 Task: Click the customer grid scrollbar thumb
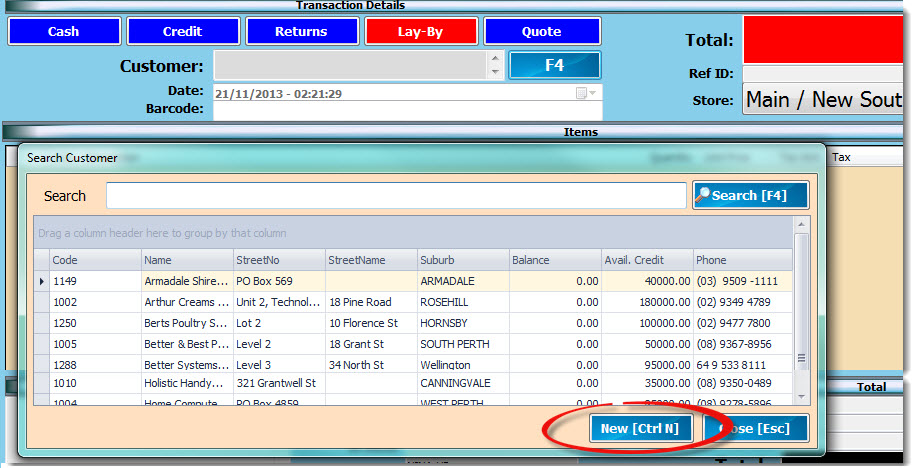pos(801,302)
